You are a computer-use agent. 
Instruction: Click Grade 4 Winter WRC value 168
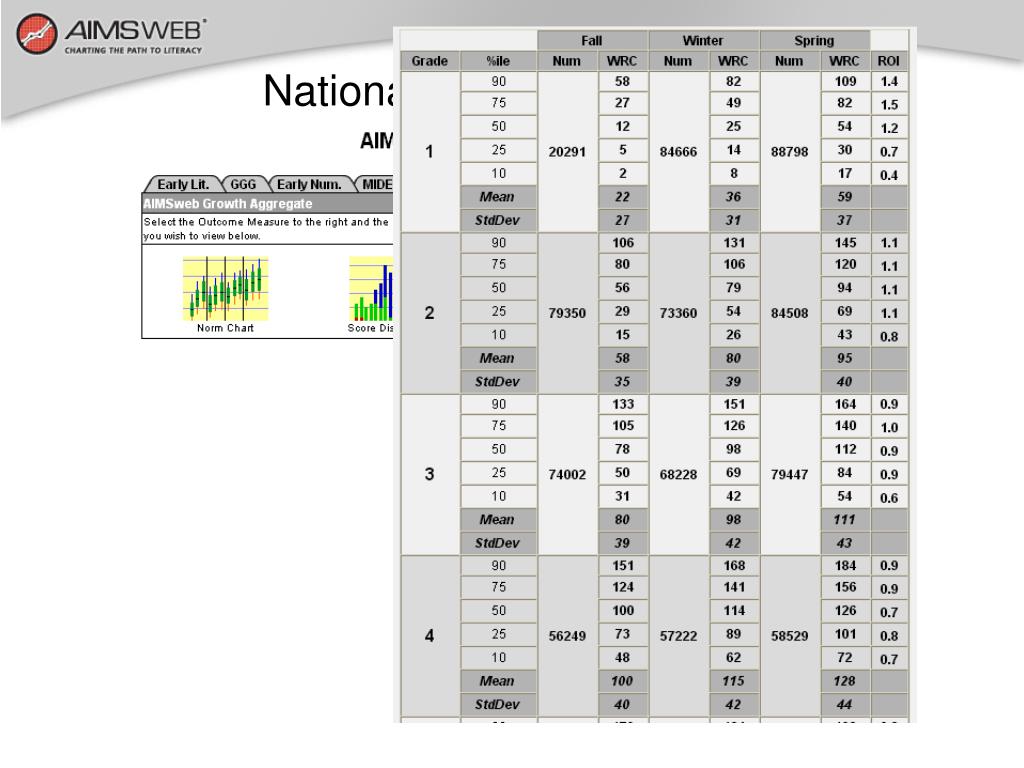tap(734, 566)
